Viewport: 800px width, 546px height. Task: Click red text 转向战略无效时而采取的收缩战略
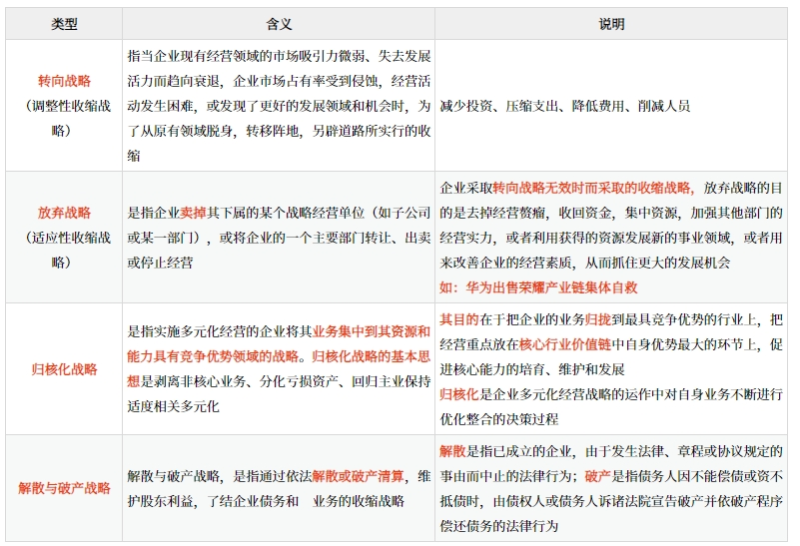coord(592,187)
